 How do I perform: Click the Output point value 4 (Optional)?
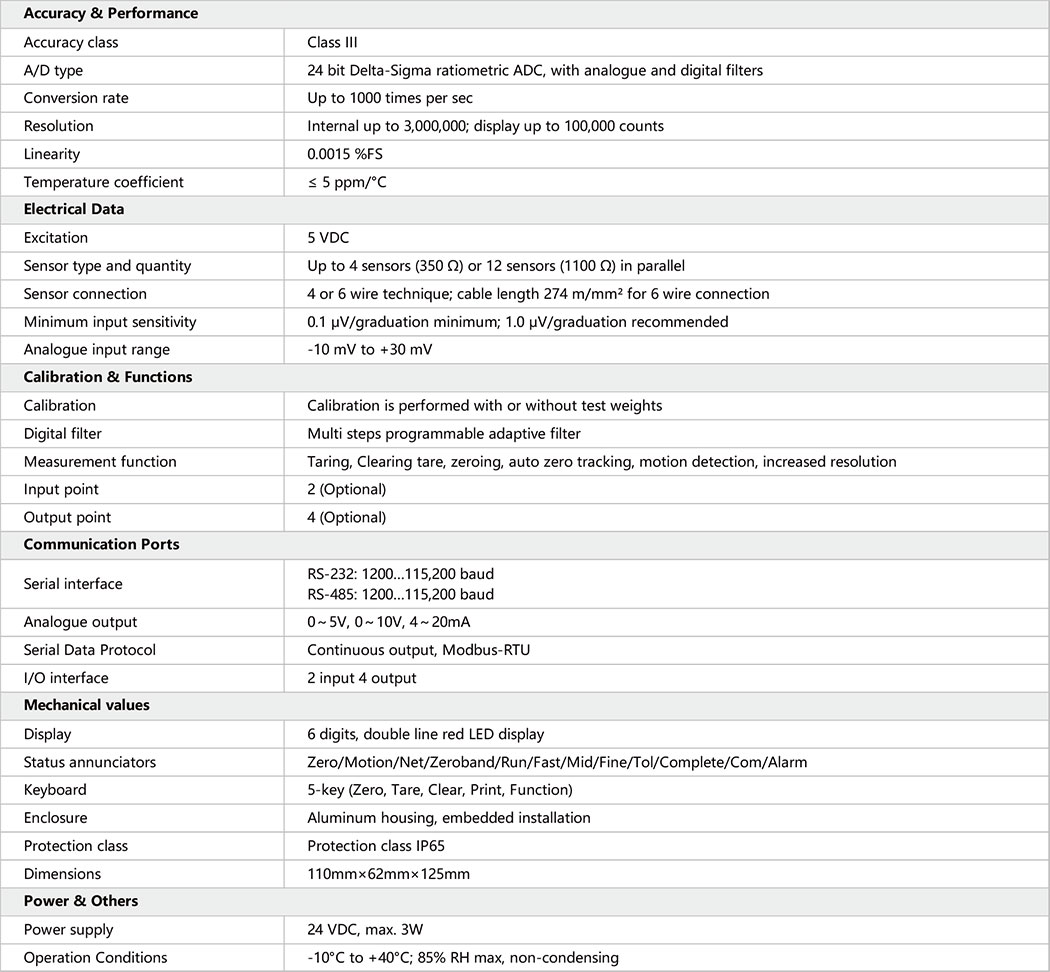tap(346, 518)
